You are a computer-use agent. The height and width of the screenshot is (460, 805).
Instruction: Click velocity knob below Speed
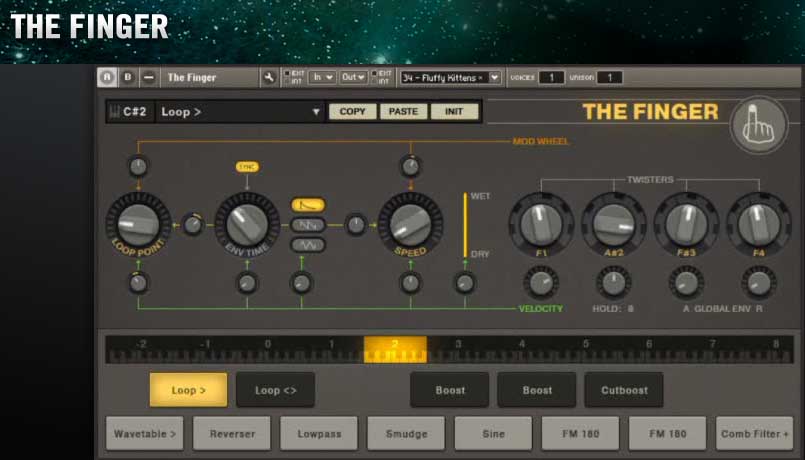(x=410, y=283)
